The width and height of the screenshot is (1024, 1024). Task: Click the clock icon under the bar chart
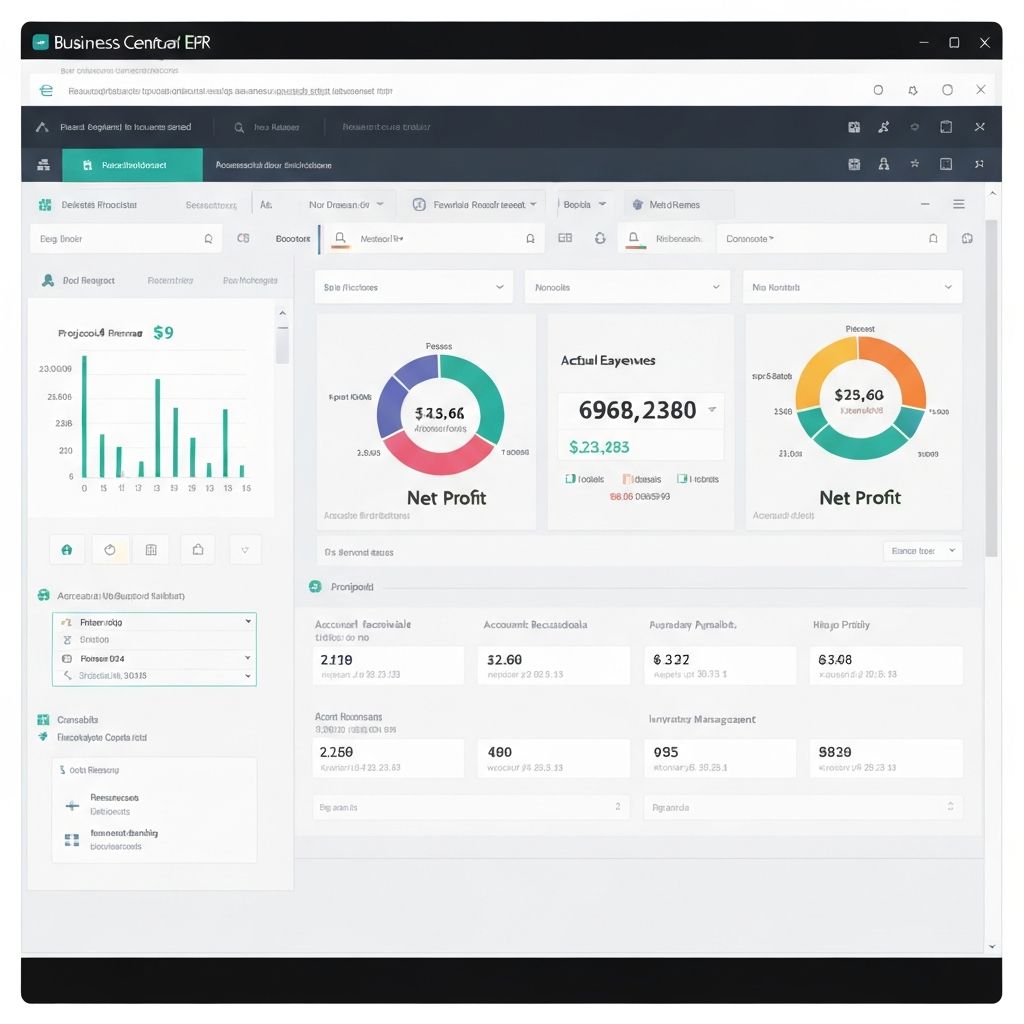tap(110, 549)
